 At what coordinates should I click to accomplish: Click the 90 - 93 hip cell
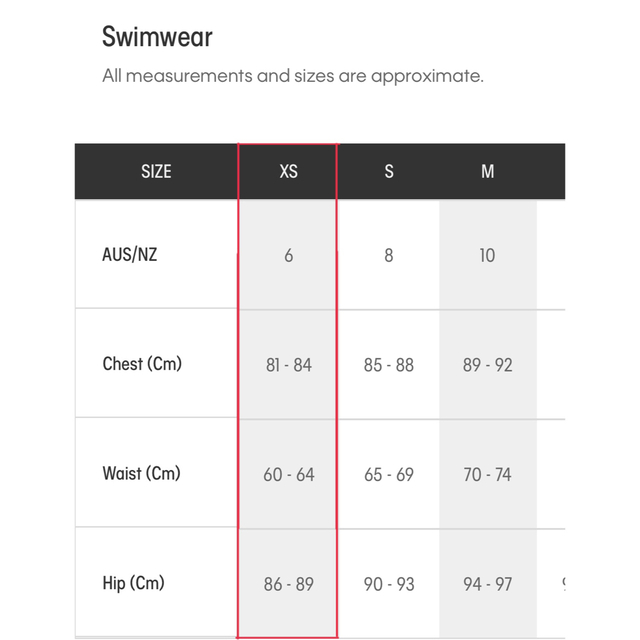click(388, 583)
